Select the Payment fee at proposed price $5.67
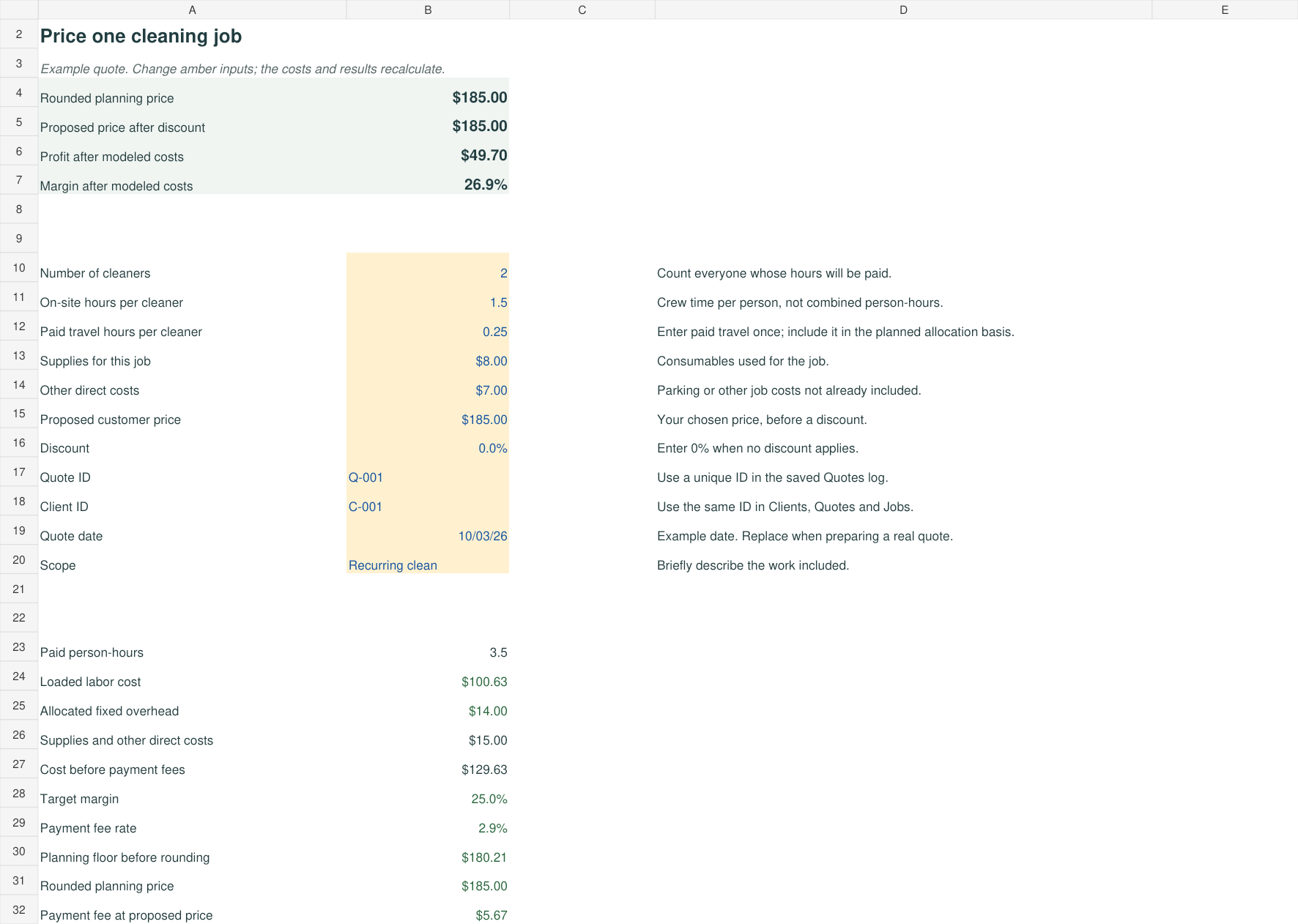The height and width of the screenshot is (924, 1298). coord(492,915)
